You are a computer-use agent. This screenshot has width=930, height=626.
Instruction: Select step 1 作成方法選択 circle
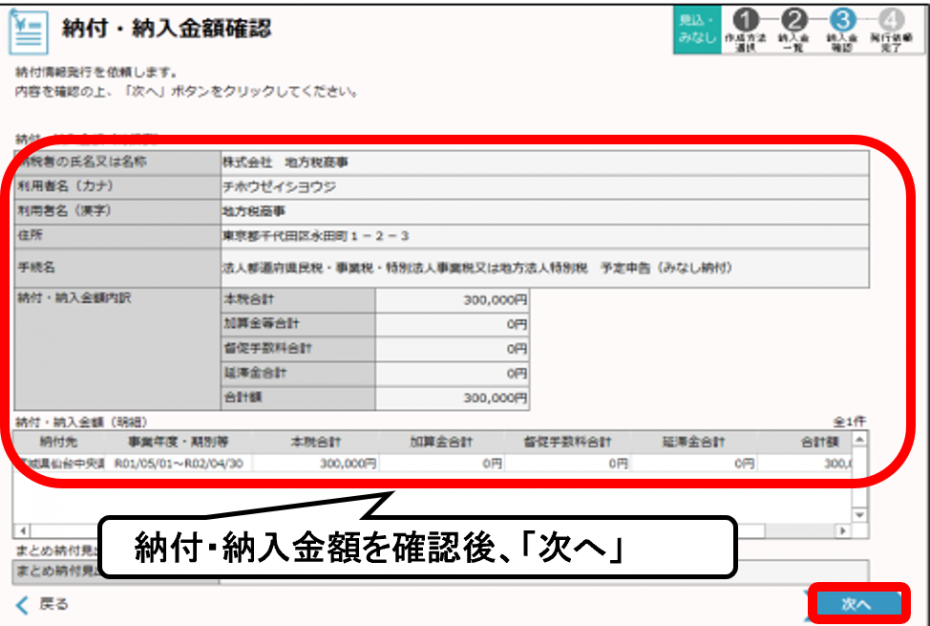click(746, 18)
